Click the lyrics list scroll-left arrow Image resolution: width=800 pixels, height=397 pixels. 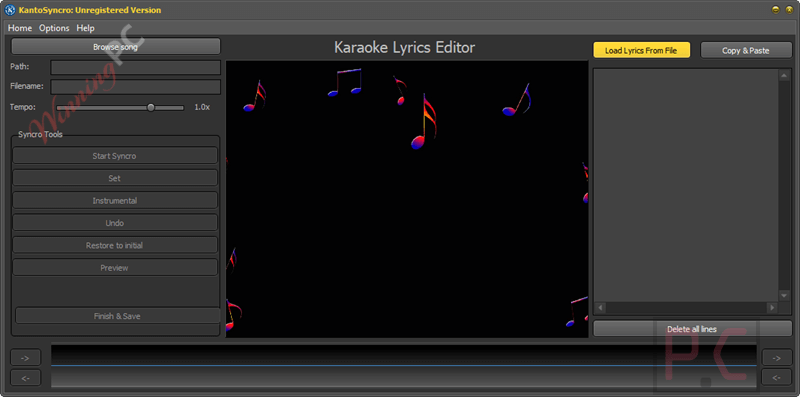click(601, 308)
